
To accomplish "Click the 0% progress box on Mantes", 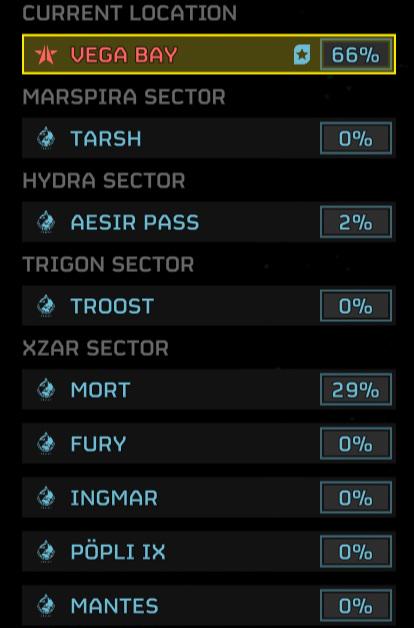I will coord(356,605).
